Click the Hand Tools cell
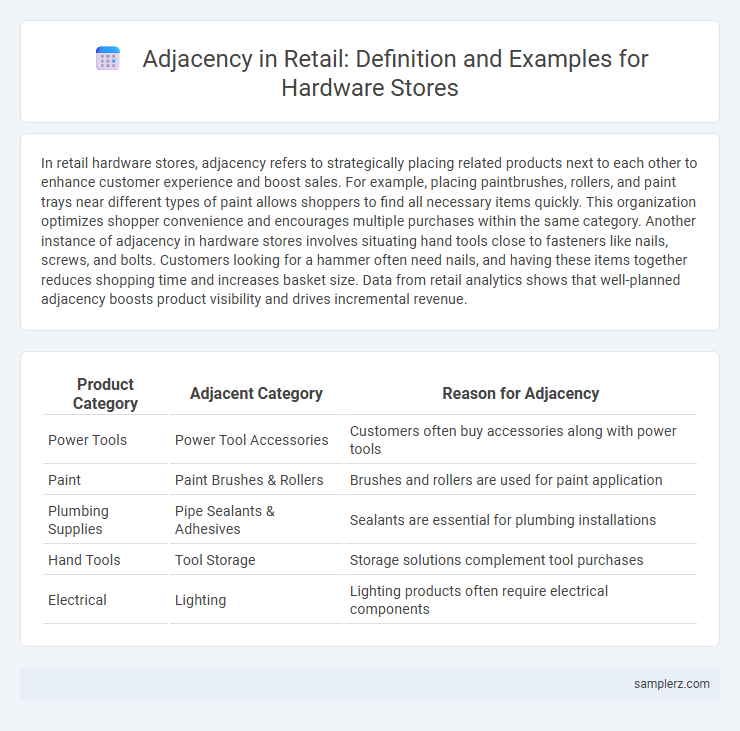 click(x=105, y=560)
